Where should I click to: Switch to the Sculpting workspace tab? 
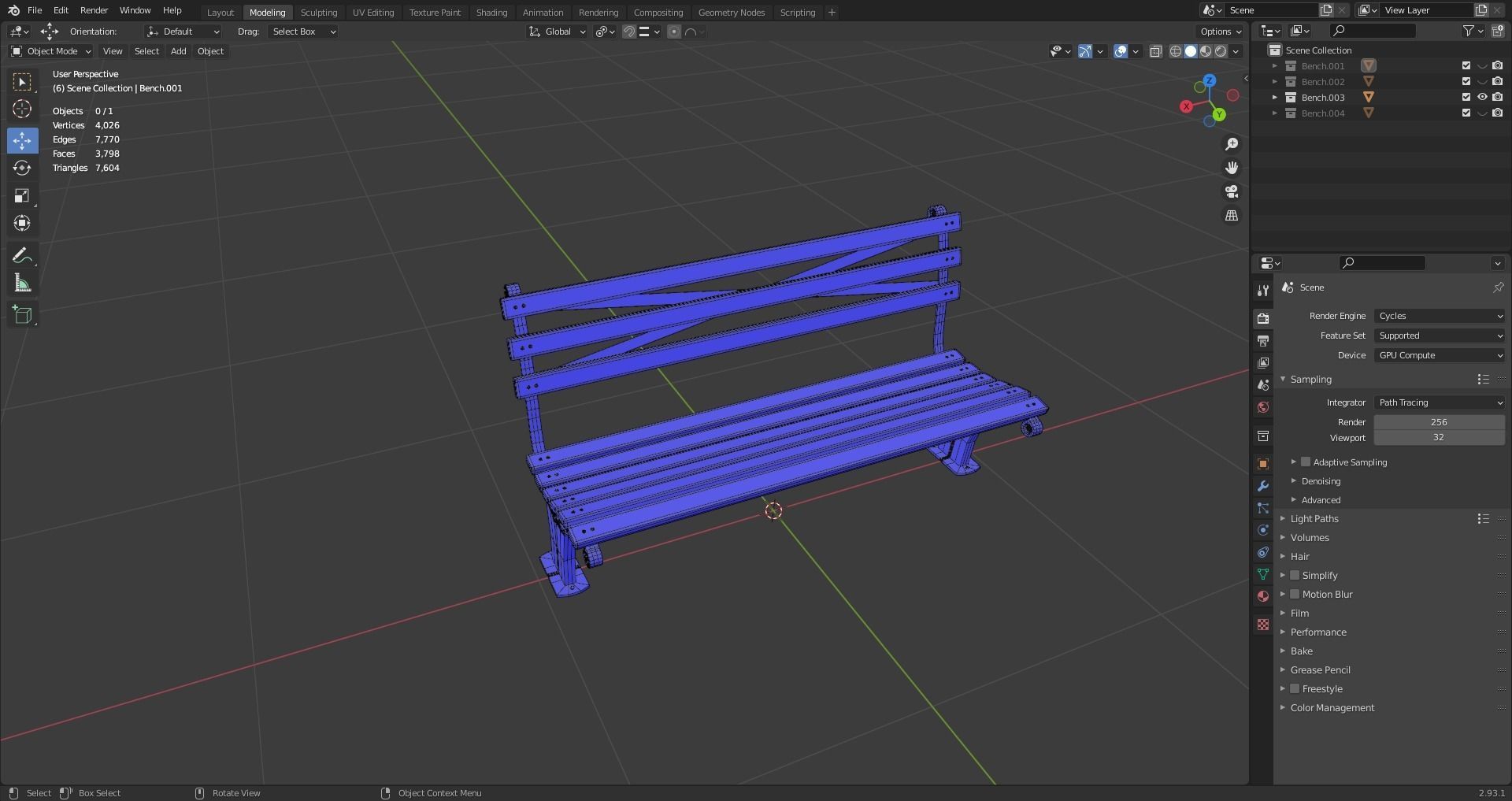319,12
